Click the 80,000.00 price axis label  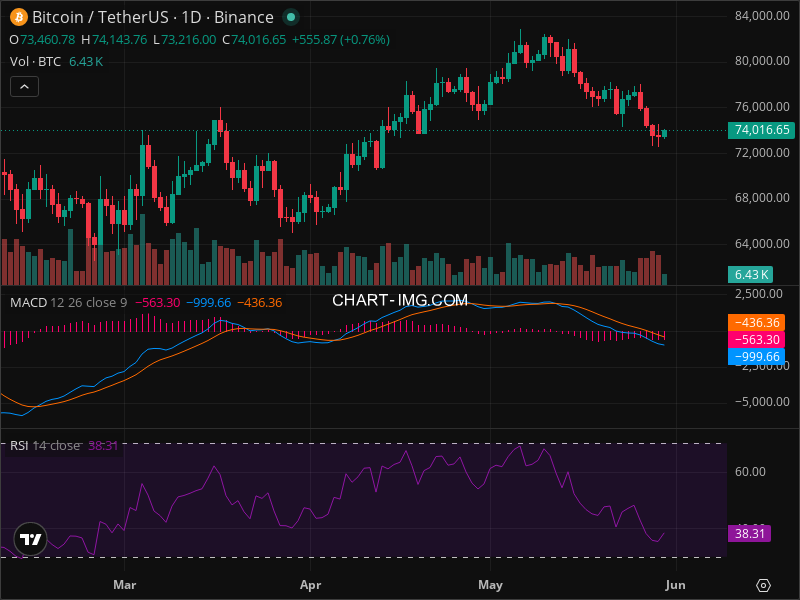point(762,61)
